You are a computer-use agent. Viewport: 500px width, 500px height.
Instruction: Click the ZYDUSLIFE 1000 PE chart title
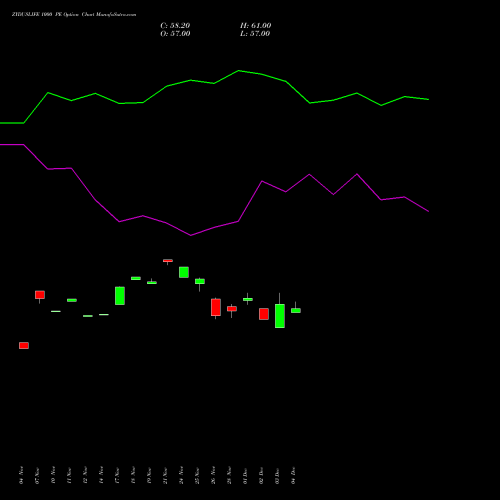click(74, 14)
